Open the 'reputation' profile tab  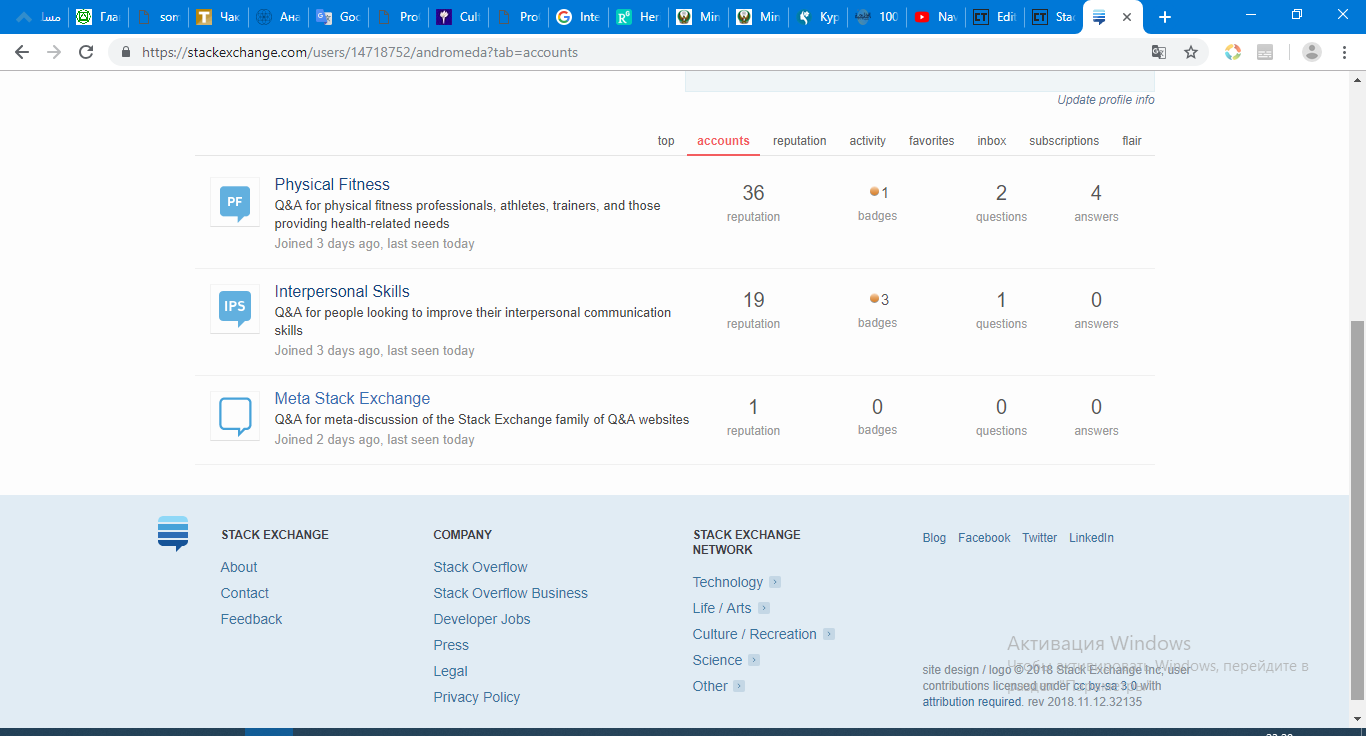coord(799,141)
